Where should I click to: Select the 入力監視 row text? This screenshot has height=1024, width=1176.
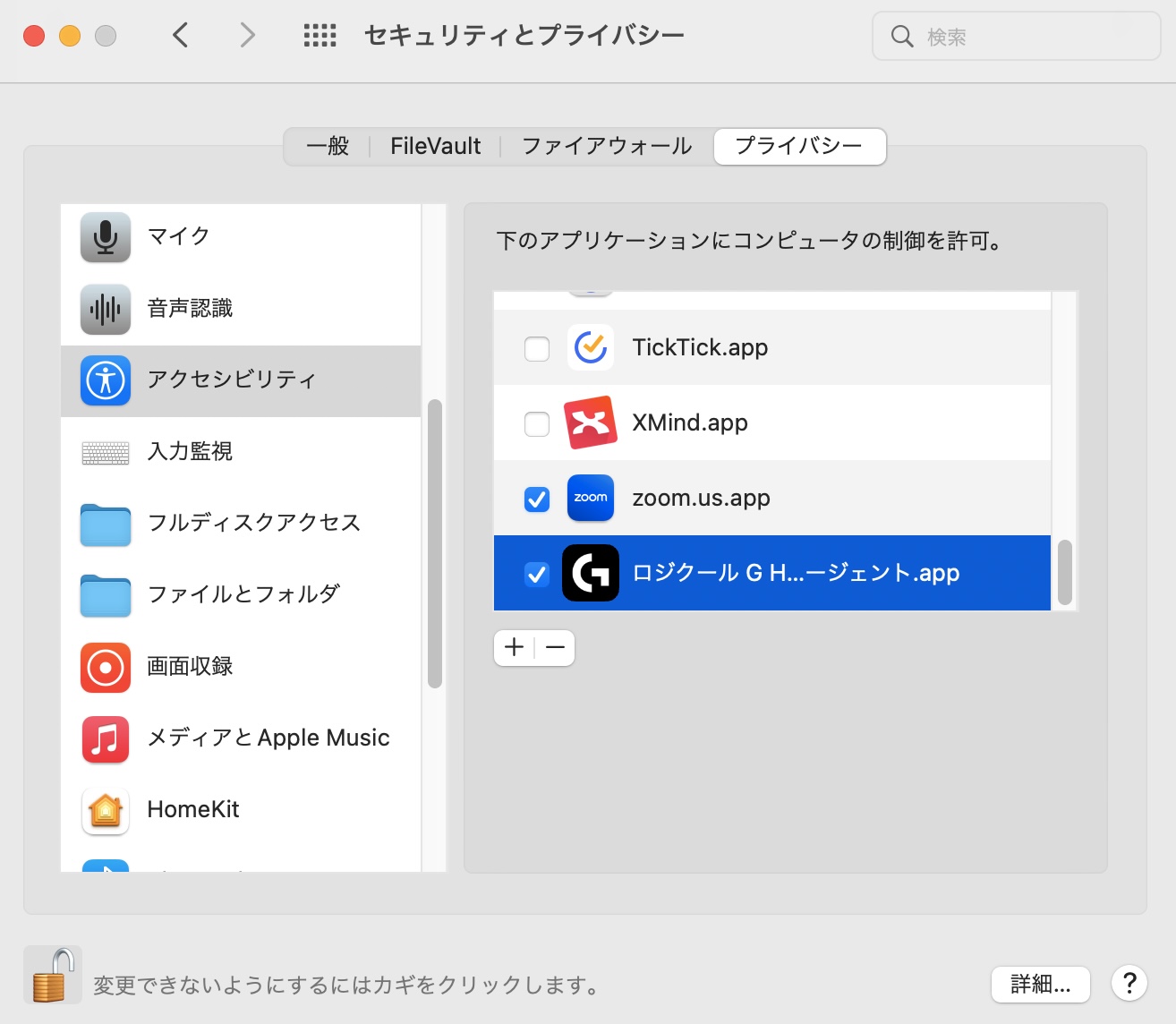coord(190,452)
